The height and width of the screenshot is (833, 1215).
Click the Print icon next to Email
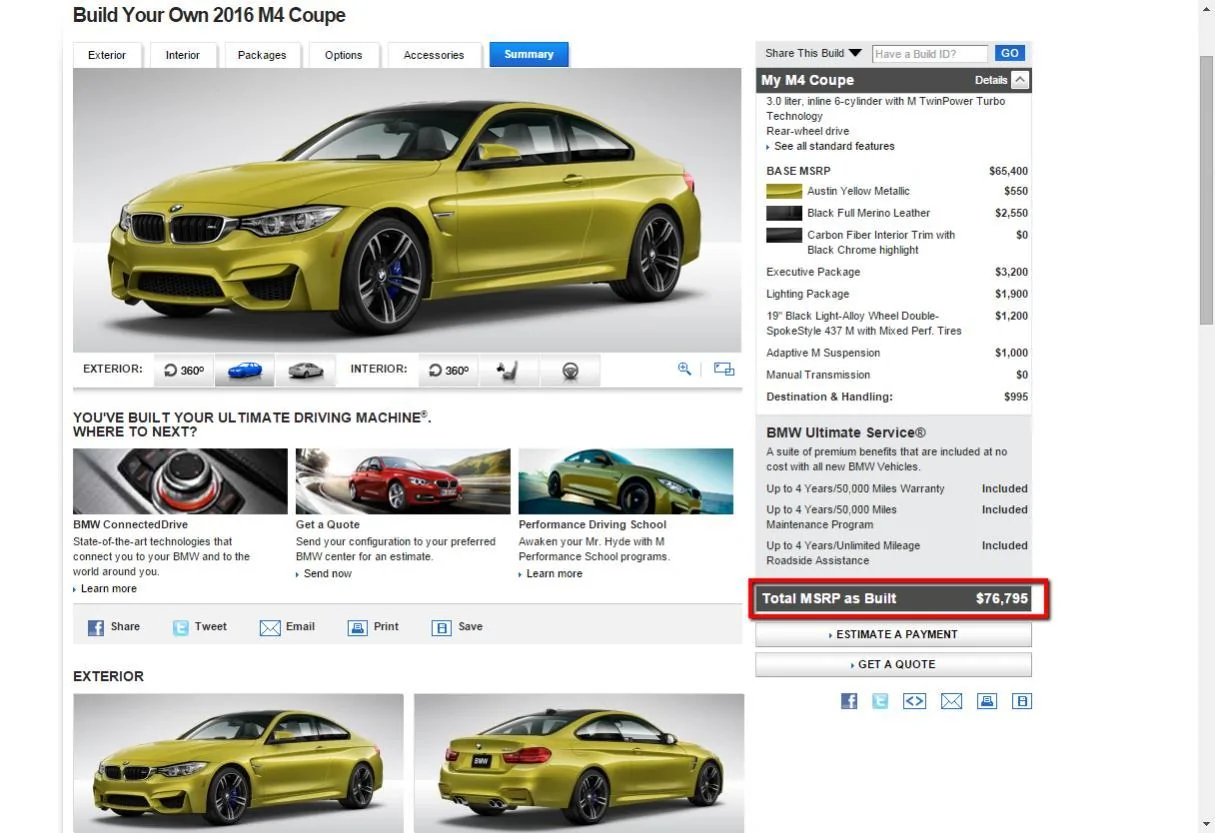(358, 628)
